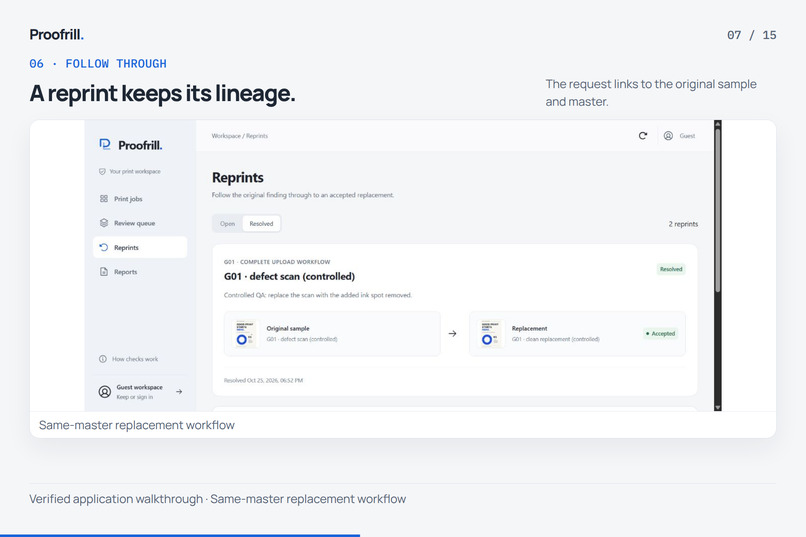
Task: Click the Reprints page heading
Action: (x=237, y=177)
